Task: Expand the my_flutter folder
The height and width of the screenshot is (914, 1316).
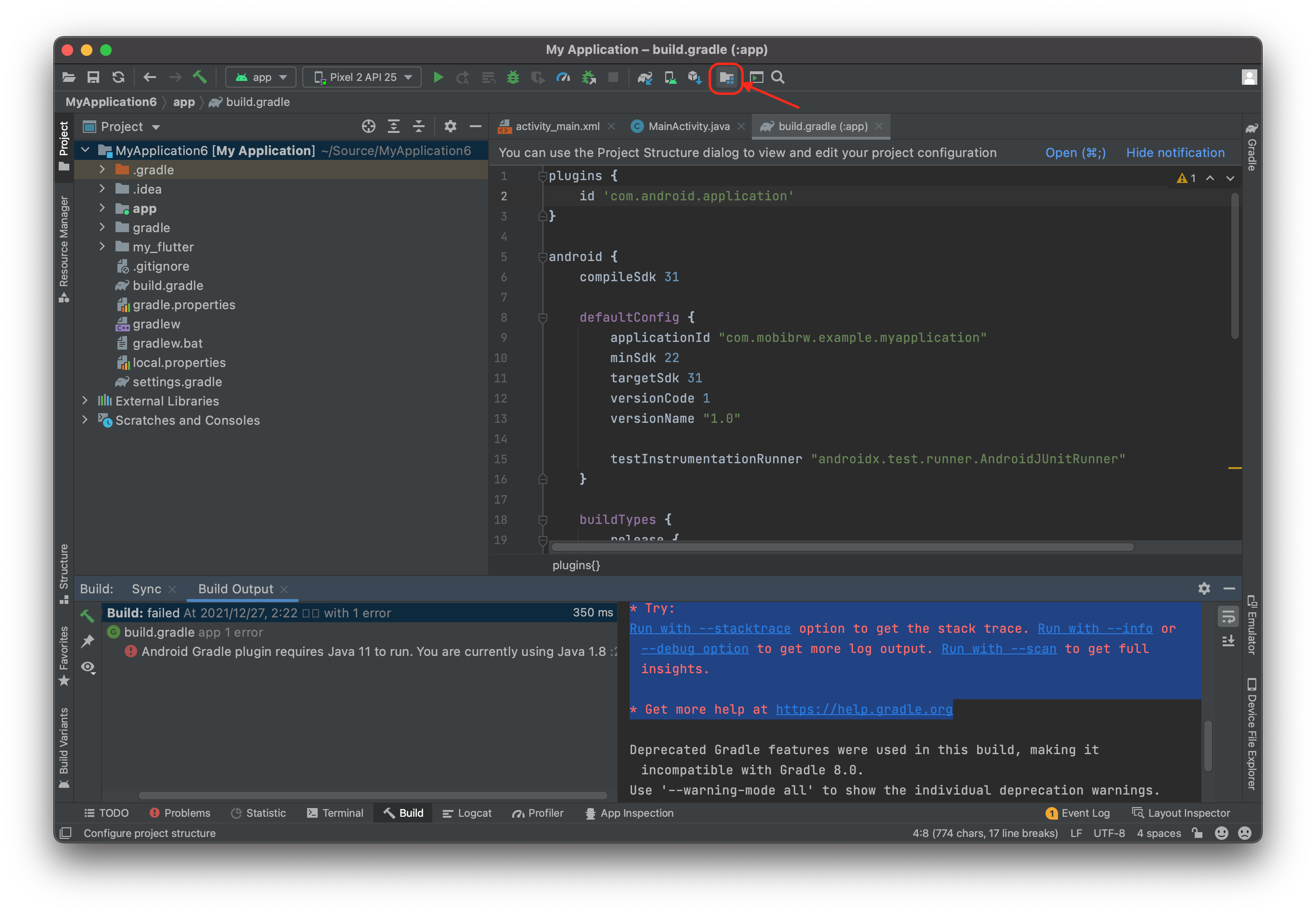Action: pyautogui.click(x=102, y=246)
